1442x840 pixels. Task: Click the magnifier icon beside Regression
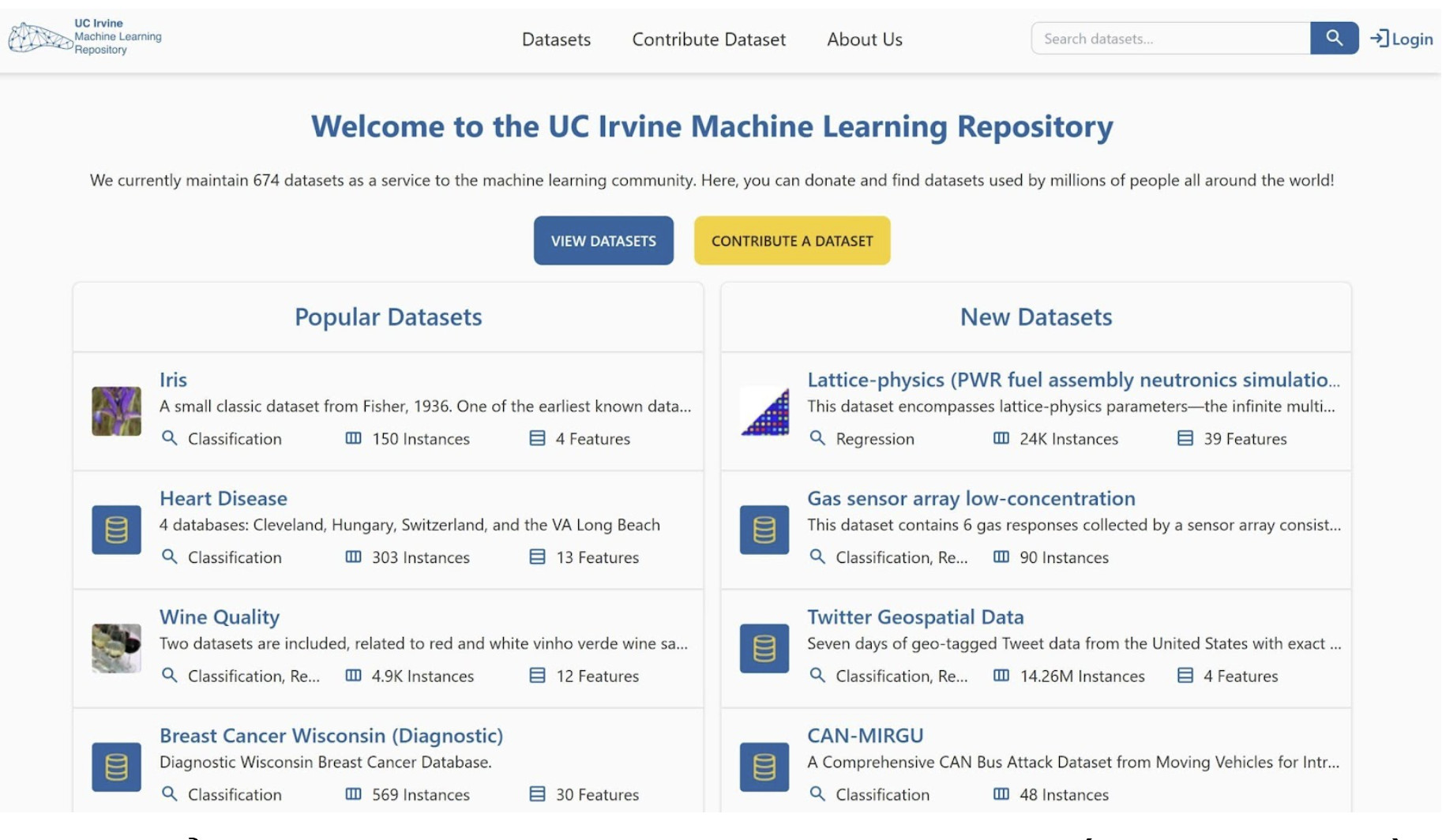[817, 437]
